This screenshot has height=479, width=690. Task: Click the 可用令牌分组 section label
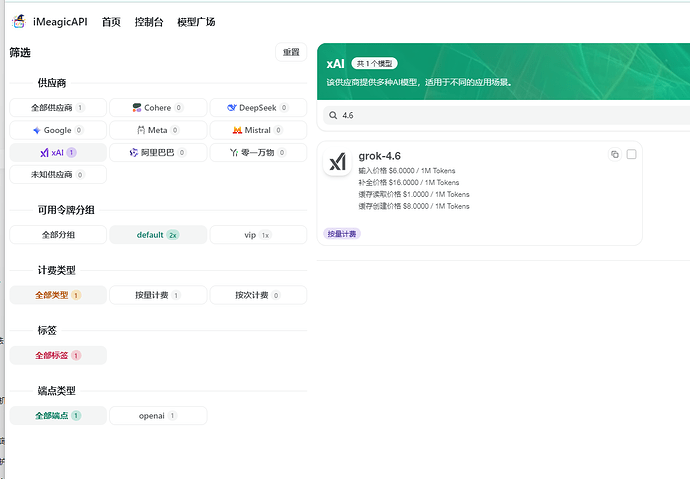pyautogui.click(x=66, y=210)
